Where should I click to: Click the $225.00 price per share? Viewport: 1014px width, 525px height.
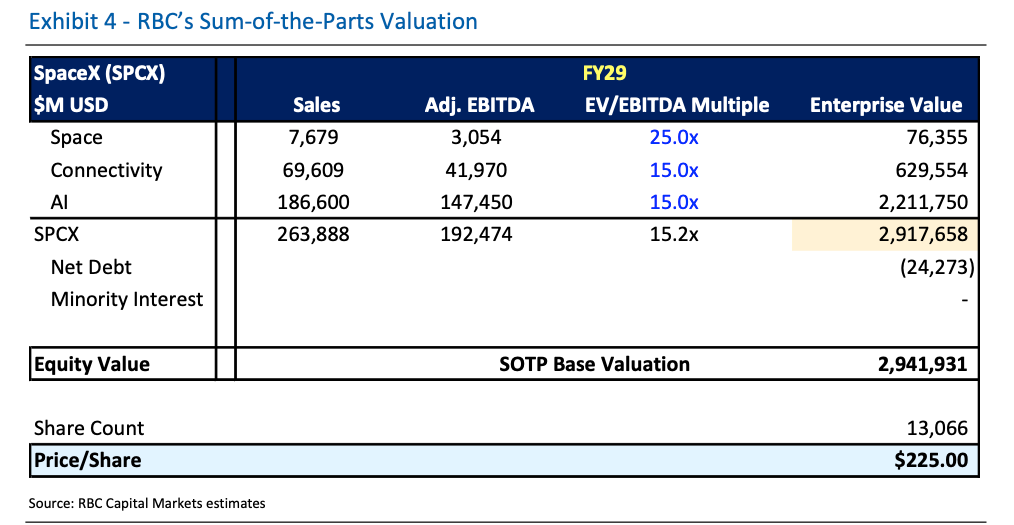932,460
